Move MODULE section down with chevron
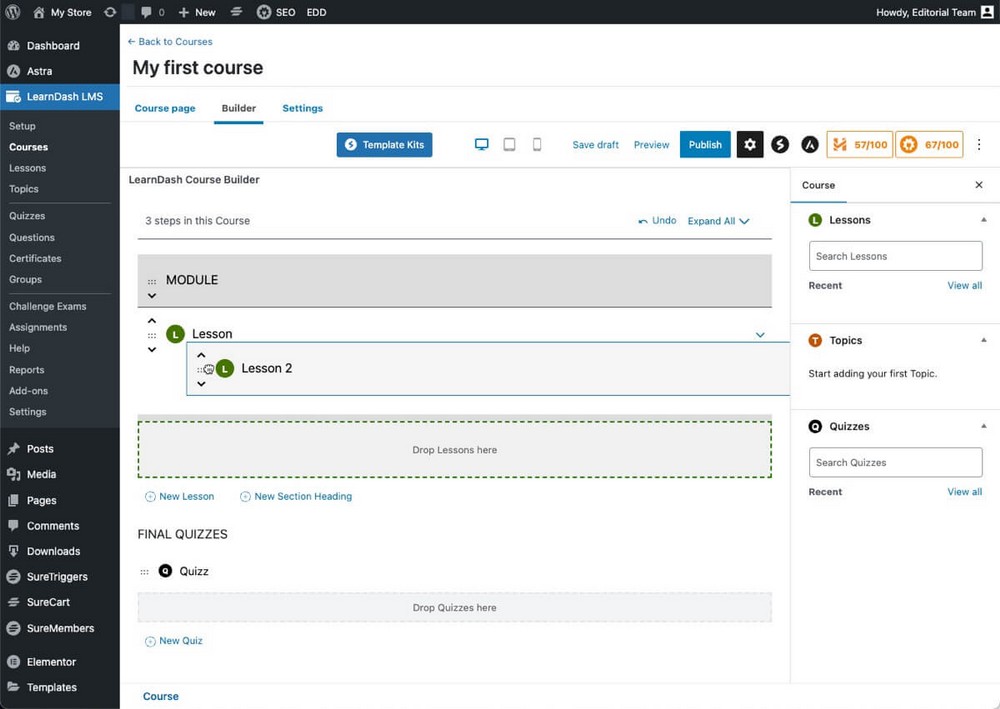1000x709 pixels. pos(152,296)
